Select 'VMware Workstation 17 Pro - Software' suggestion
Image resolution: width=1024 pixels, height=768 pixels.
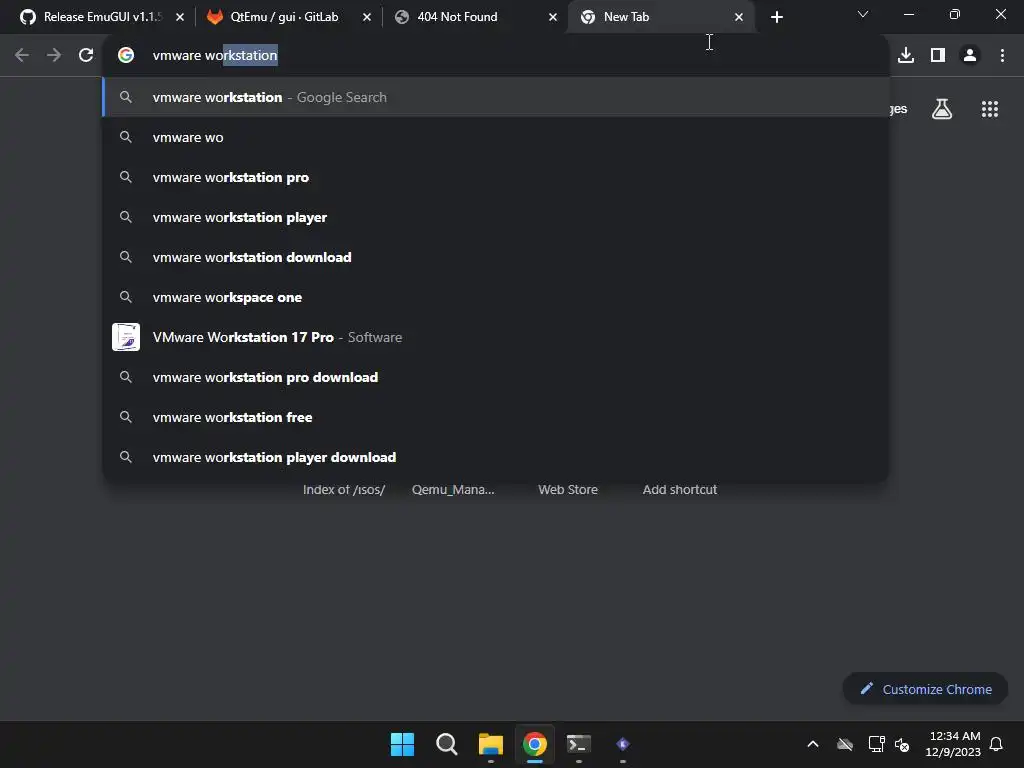coord(496,337)
